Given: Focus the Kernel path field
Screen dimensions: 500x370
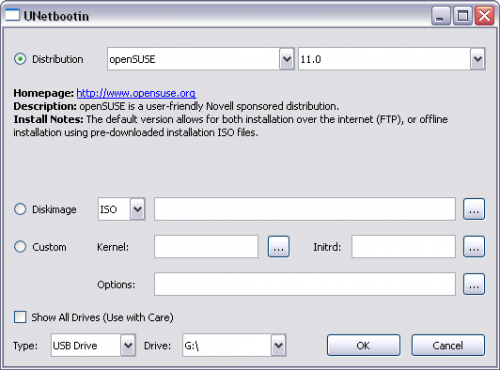Looking at the screenshot, I should 206,247.
